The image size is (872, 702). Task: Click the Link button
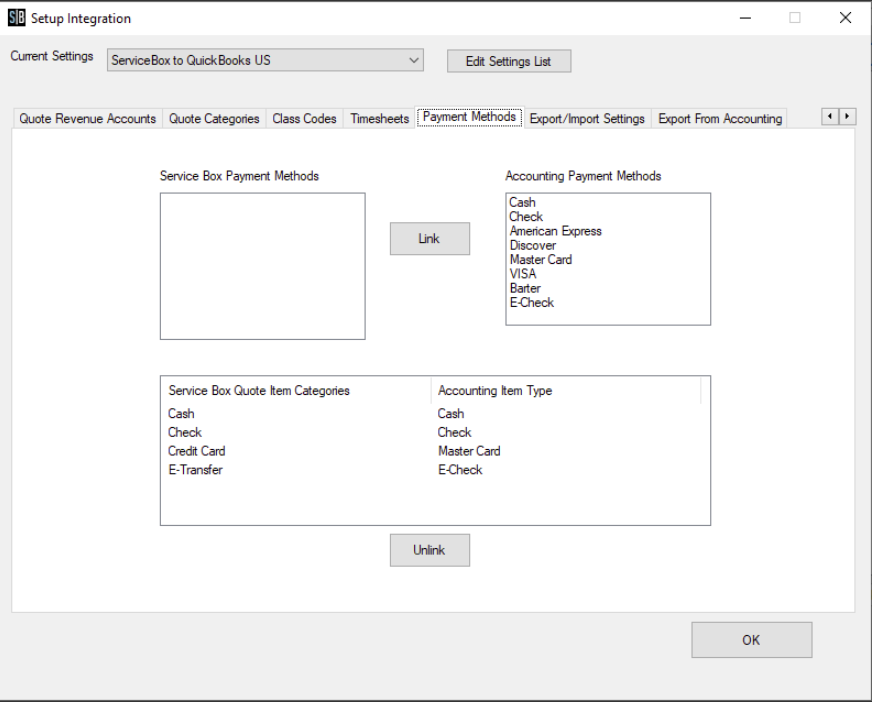click(429, 239)
